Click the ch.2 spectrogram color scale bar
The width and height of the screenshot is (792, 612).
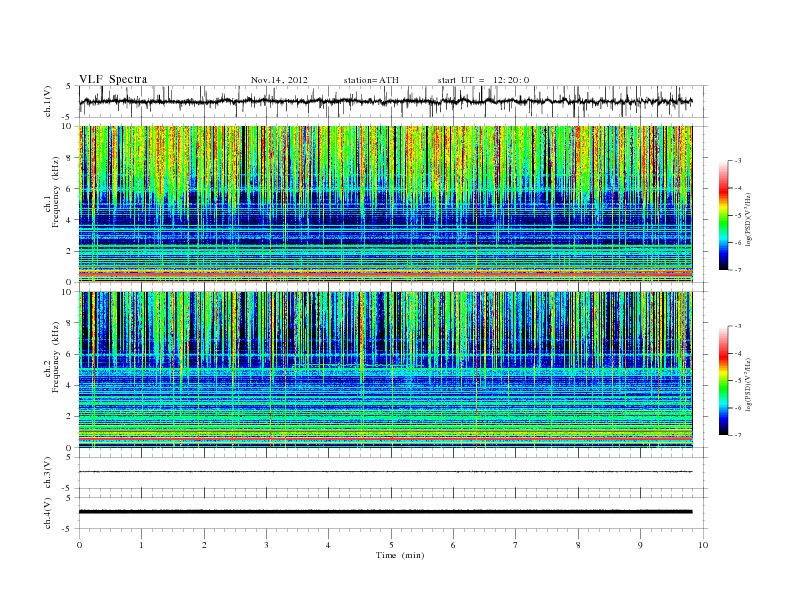(x=723, y=380)
